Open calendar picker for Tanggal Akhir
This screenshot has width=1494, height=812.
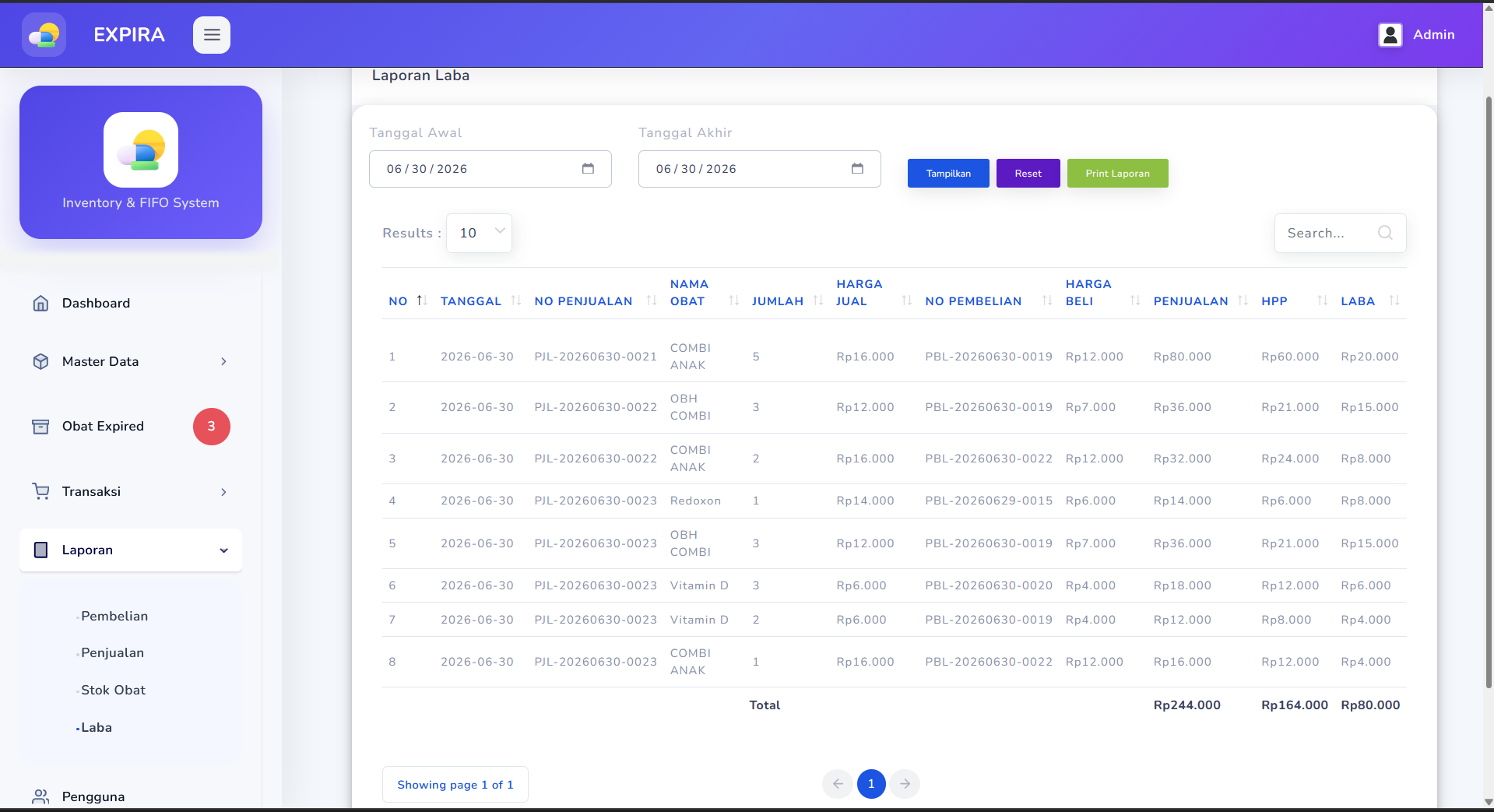coord(857,169)
